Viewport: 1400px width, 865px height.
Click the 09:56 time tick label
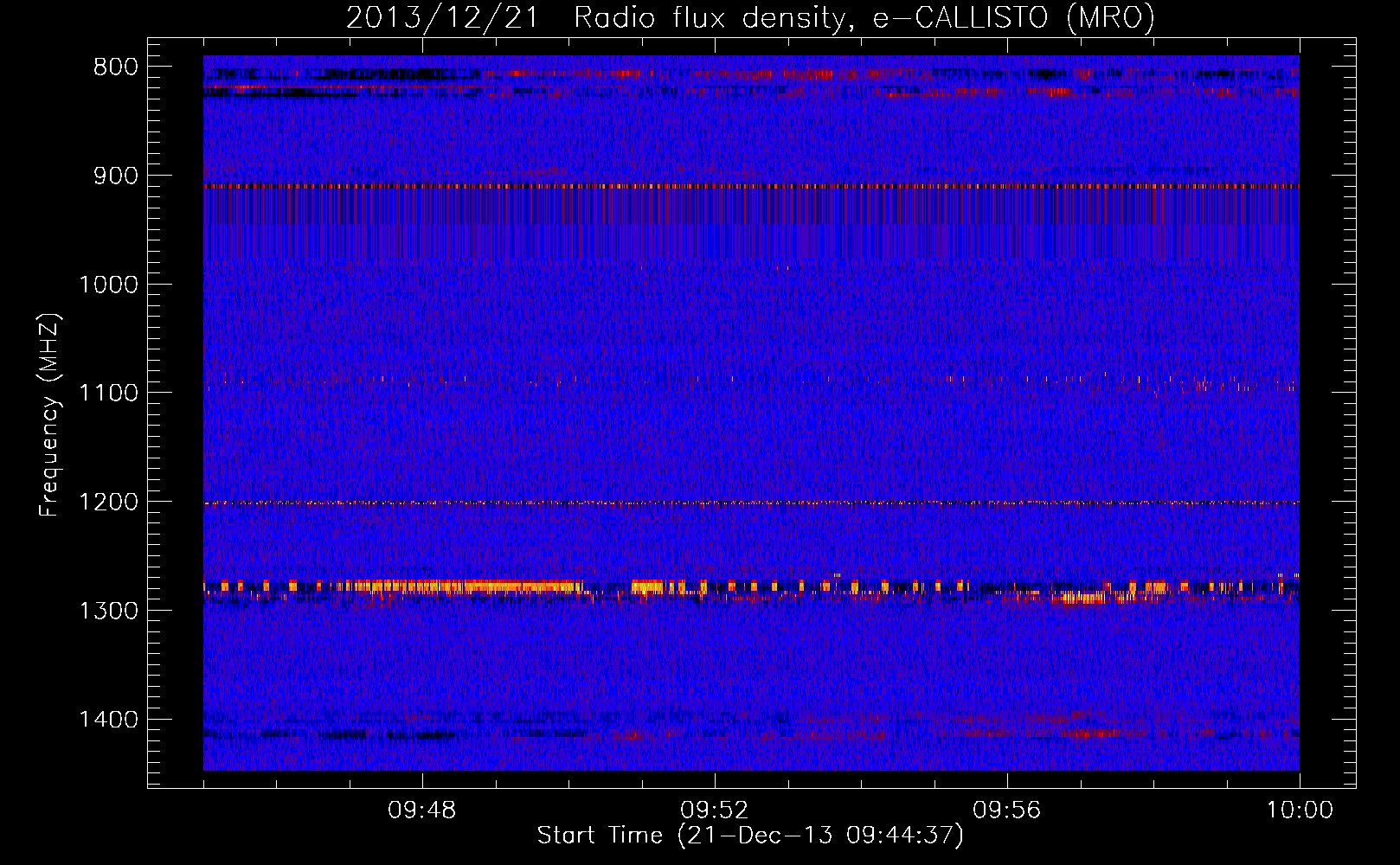click(1007, 811)
